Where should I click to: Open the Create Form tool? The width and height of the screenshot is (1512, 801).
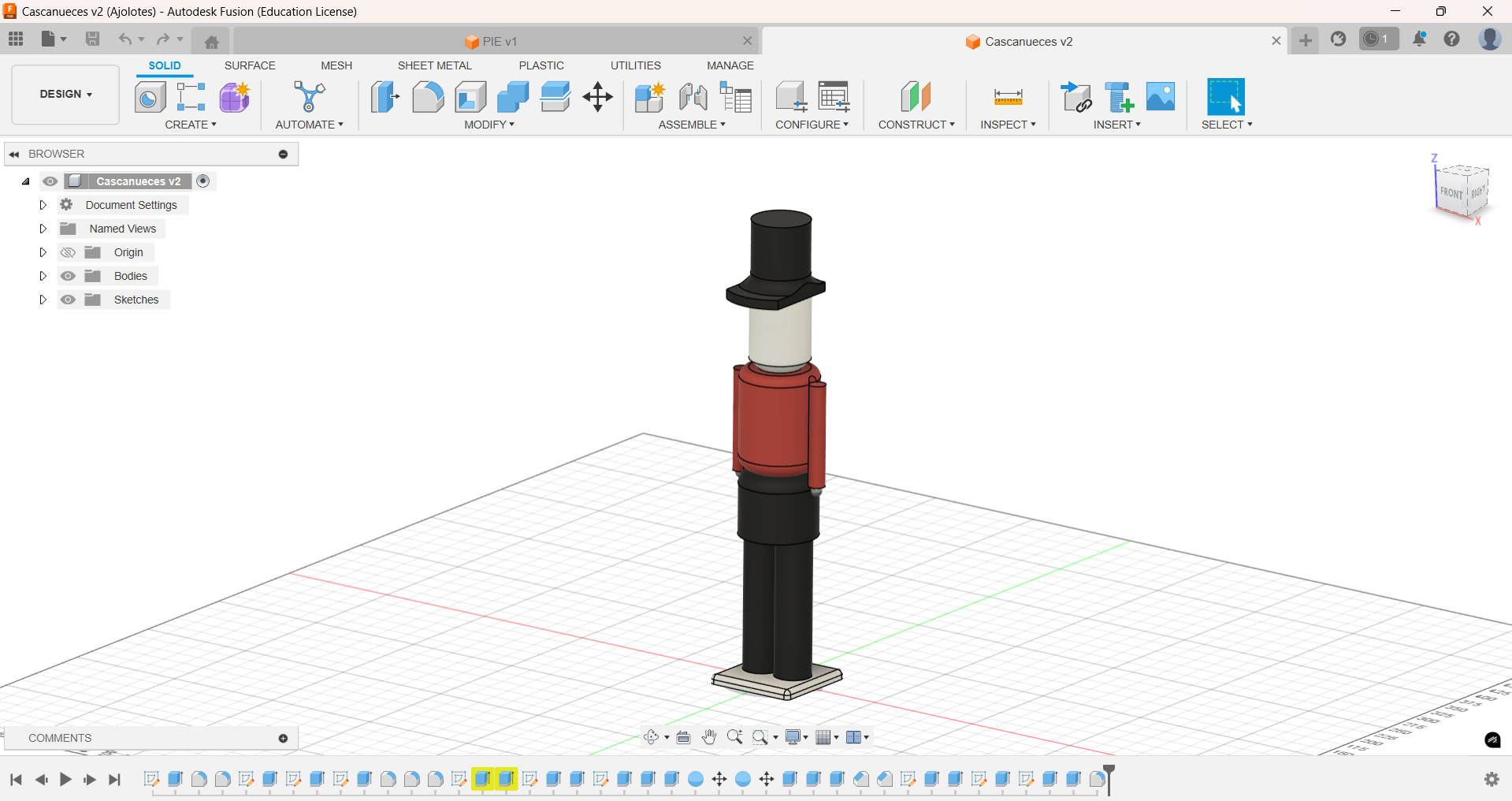click(x=234, y=98)
